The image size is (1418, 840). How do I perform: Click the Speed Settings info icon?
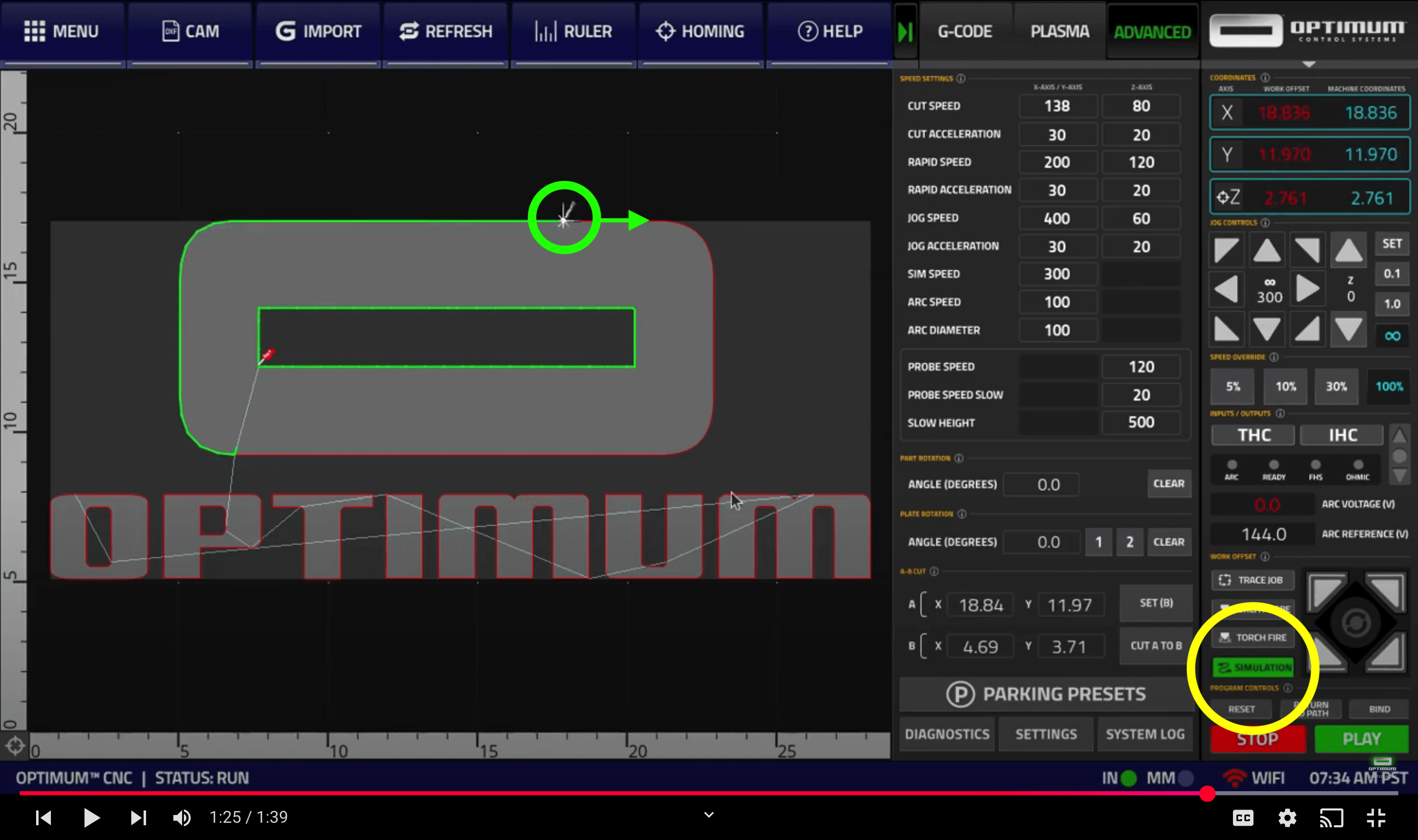coord(961,79)
